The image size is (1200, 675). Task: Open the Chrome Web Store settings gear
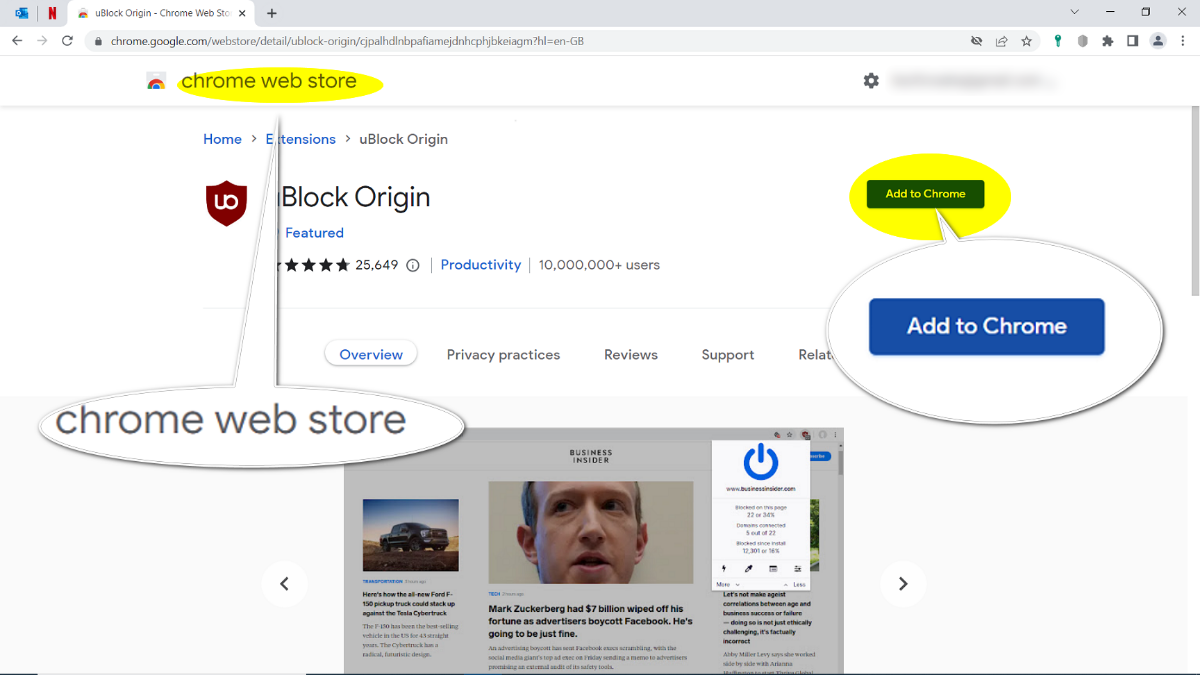pos(871,81)
